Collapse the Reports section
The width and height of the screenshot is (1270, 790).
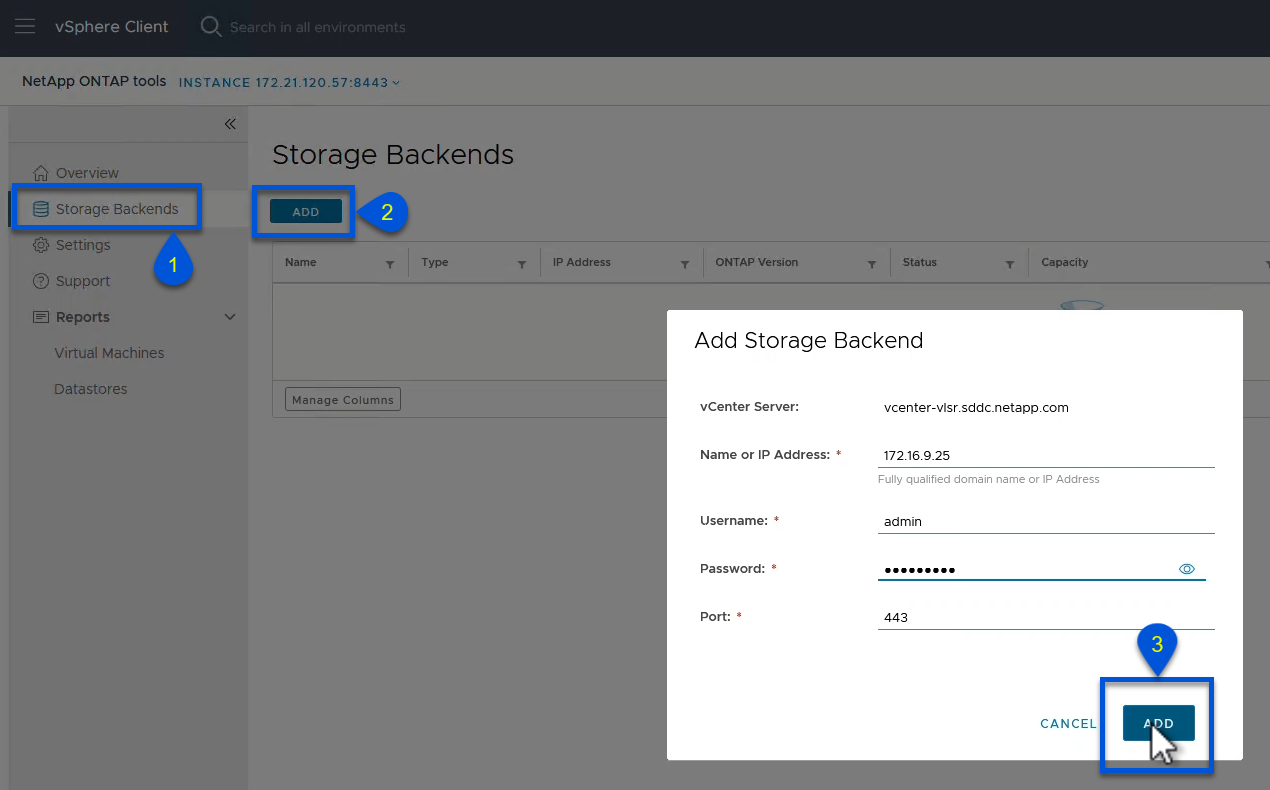230,317
